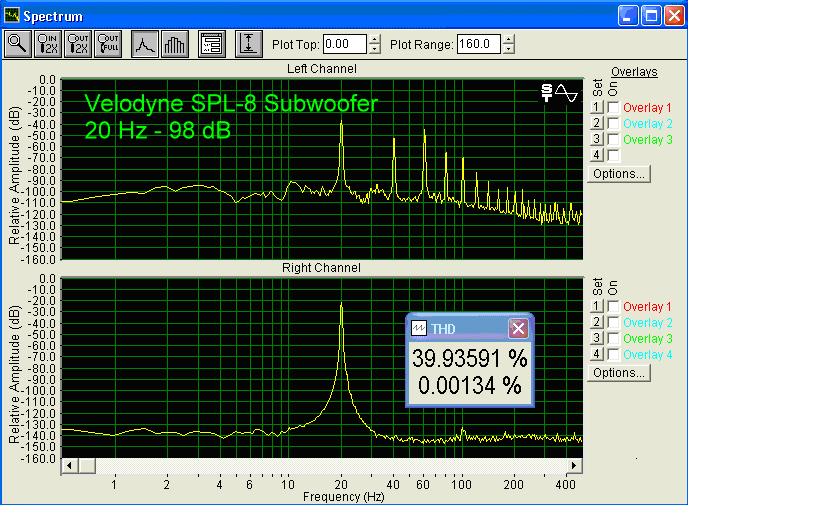Enable Overlay 3 on the Right Channel
840x525 pixels.
613,339
